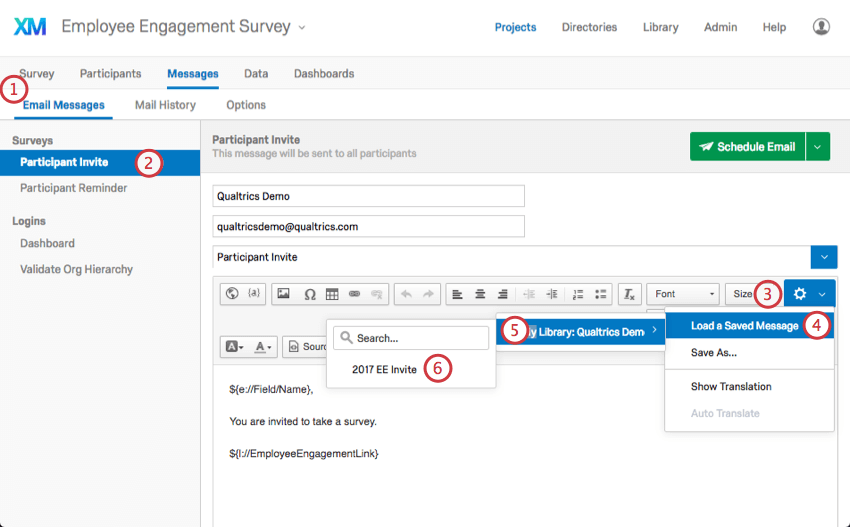Insert special character with omega icon

(x=309, y=294)
